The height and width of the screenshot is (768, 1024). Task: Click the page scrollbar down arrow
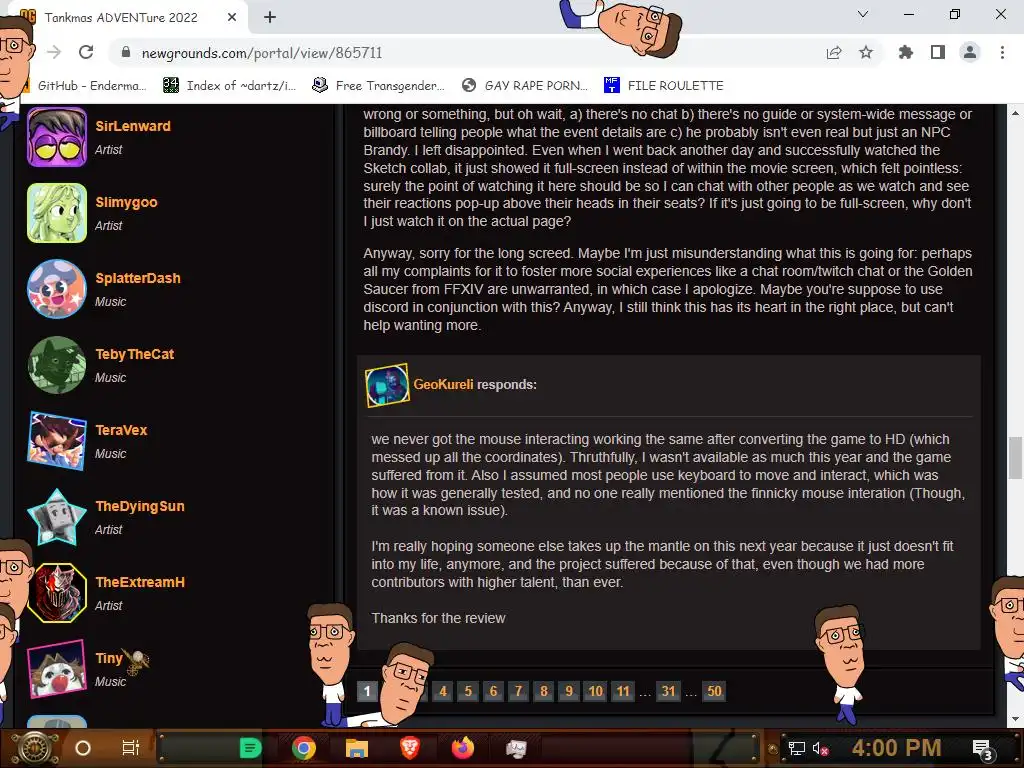point(1015,719)
